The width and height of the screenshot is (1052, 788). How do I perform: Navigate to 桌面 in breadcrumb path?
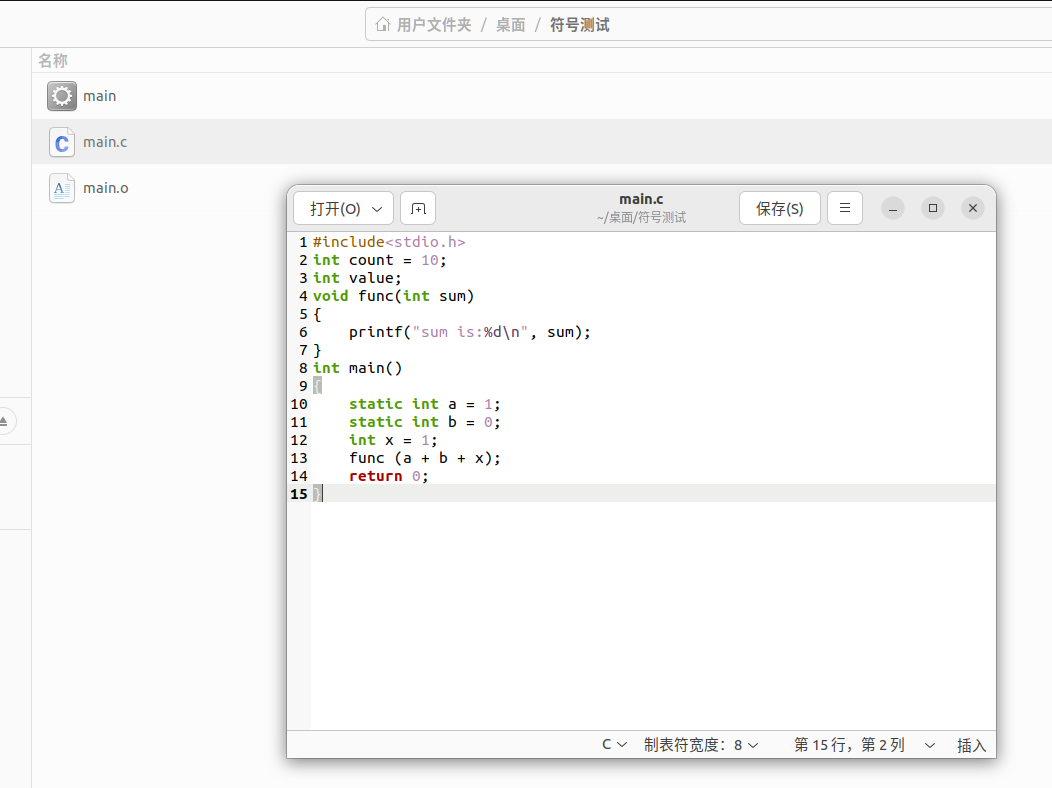511,25
